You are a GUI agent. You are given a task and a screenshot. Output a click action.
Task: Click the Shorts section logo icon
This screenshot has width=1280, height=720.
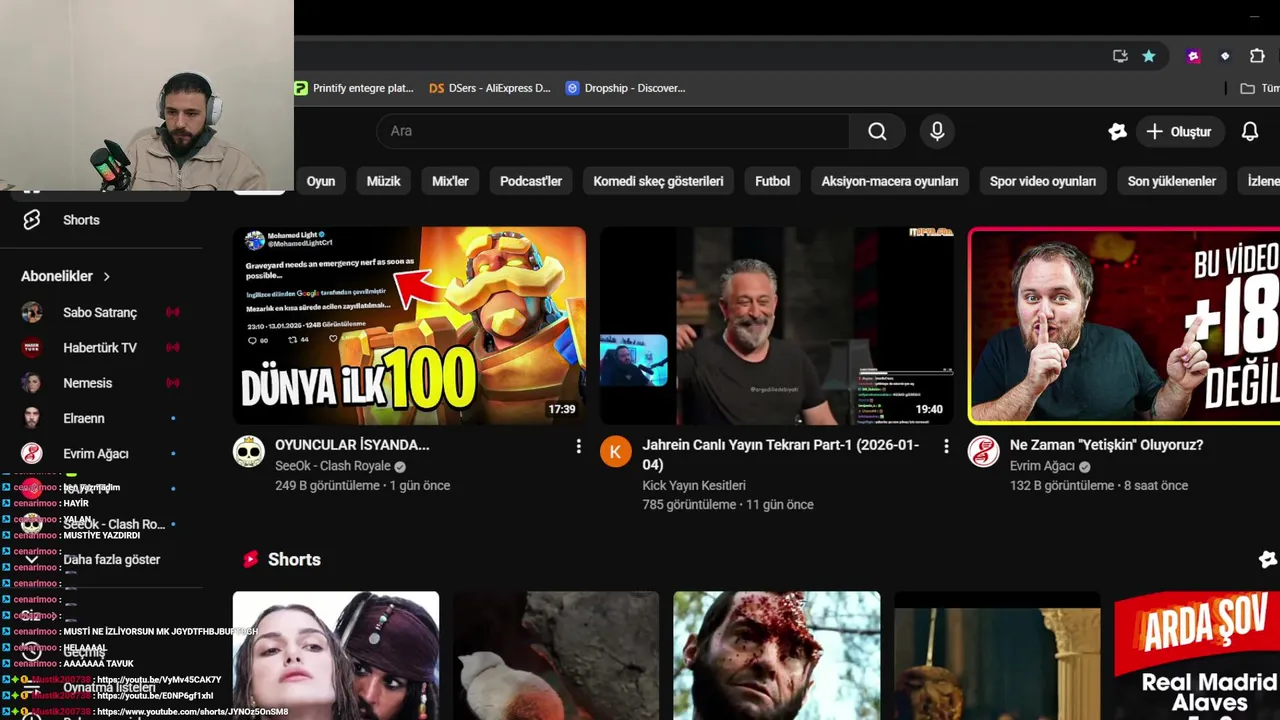250,559
